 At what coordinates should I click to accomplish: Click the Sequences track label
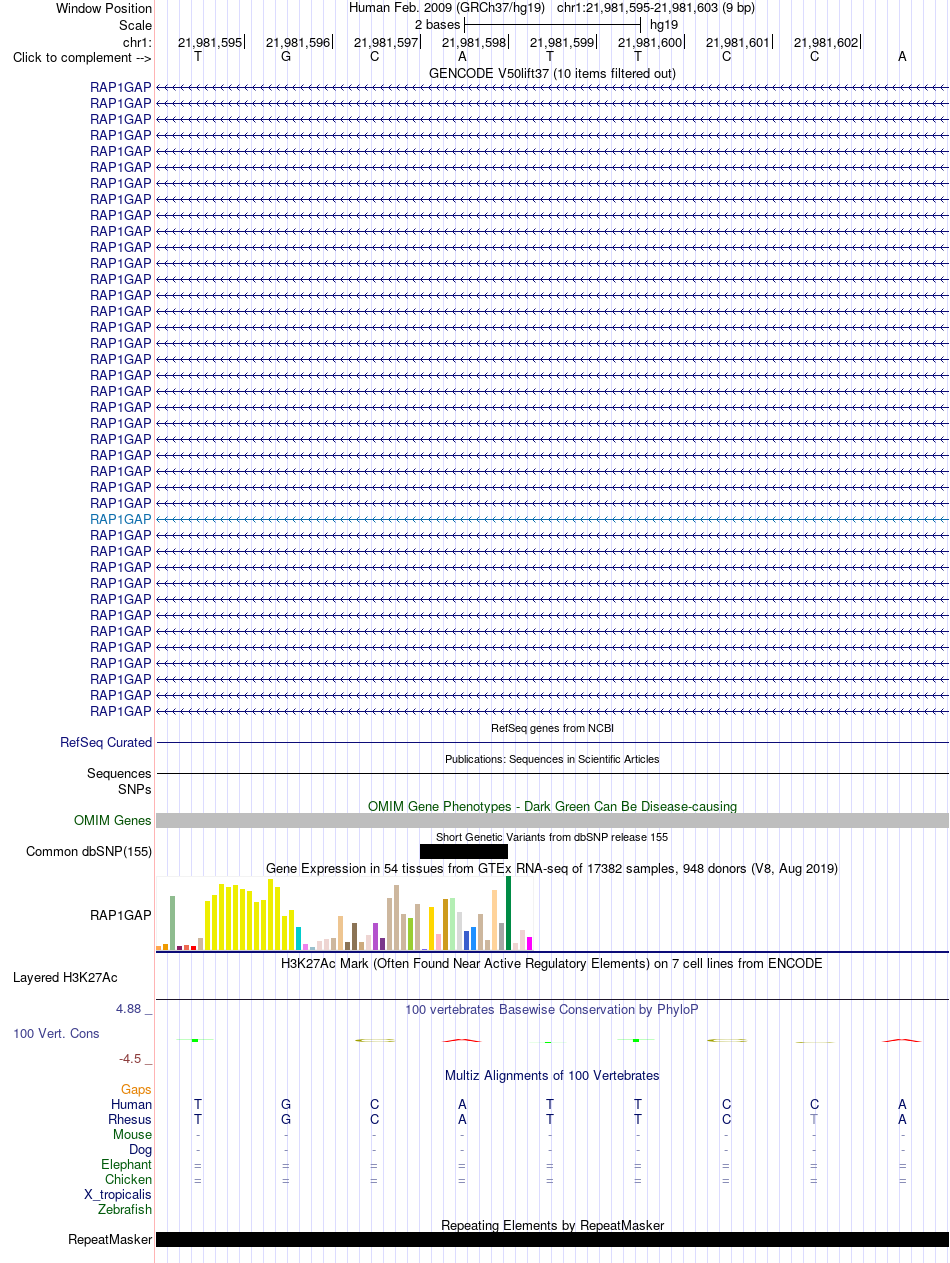[x=119, y=773]
